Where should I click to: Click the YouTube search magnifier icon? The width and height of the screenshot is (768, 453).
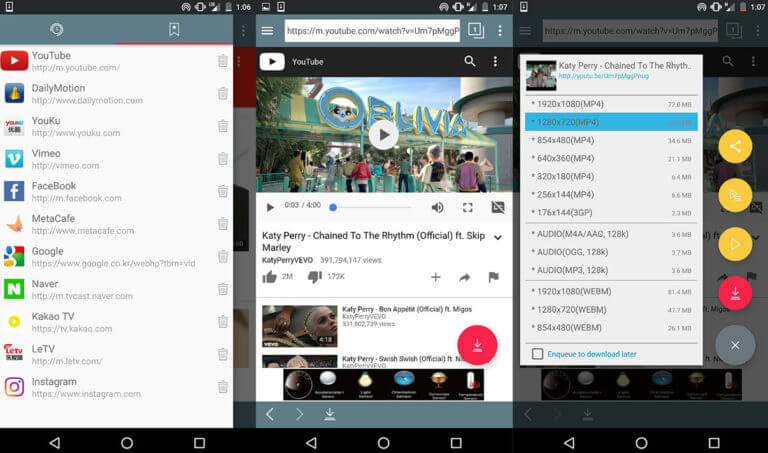tap(470, 62)
